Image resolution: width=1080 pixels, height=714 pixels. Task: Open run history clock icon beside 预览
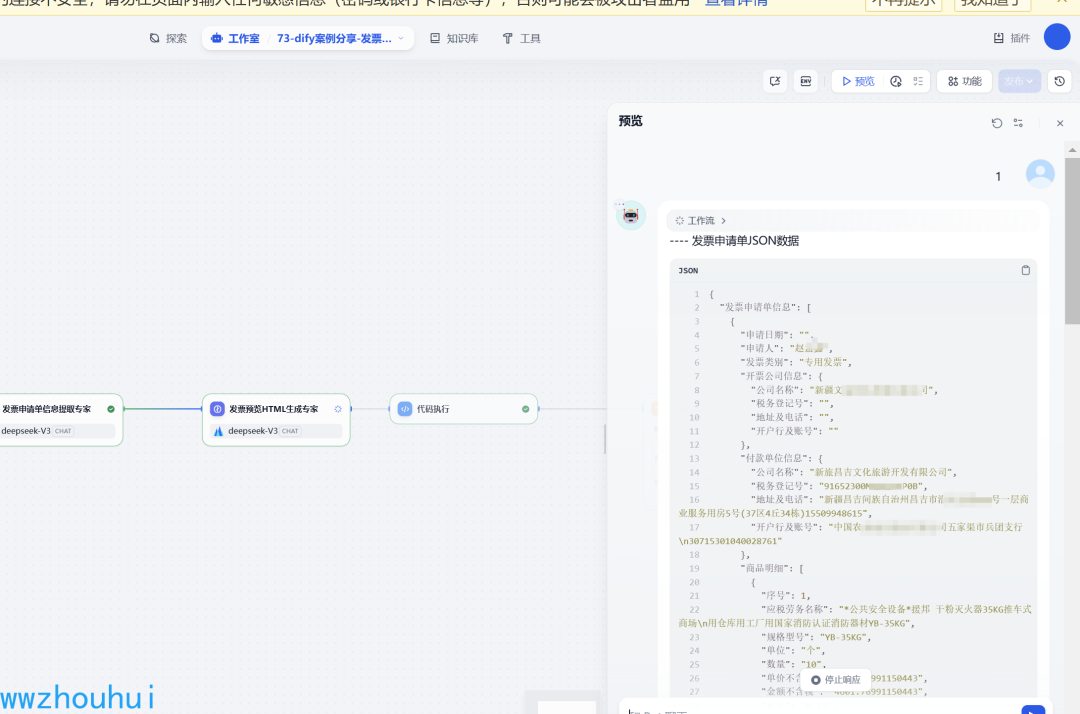coord(896,81)
